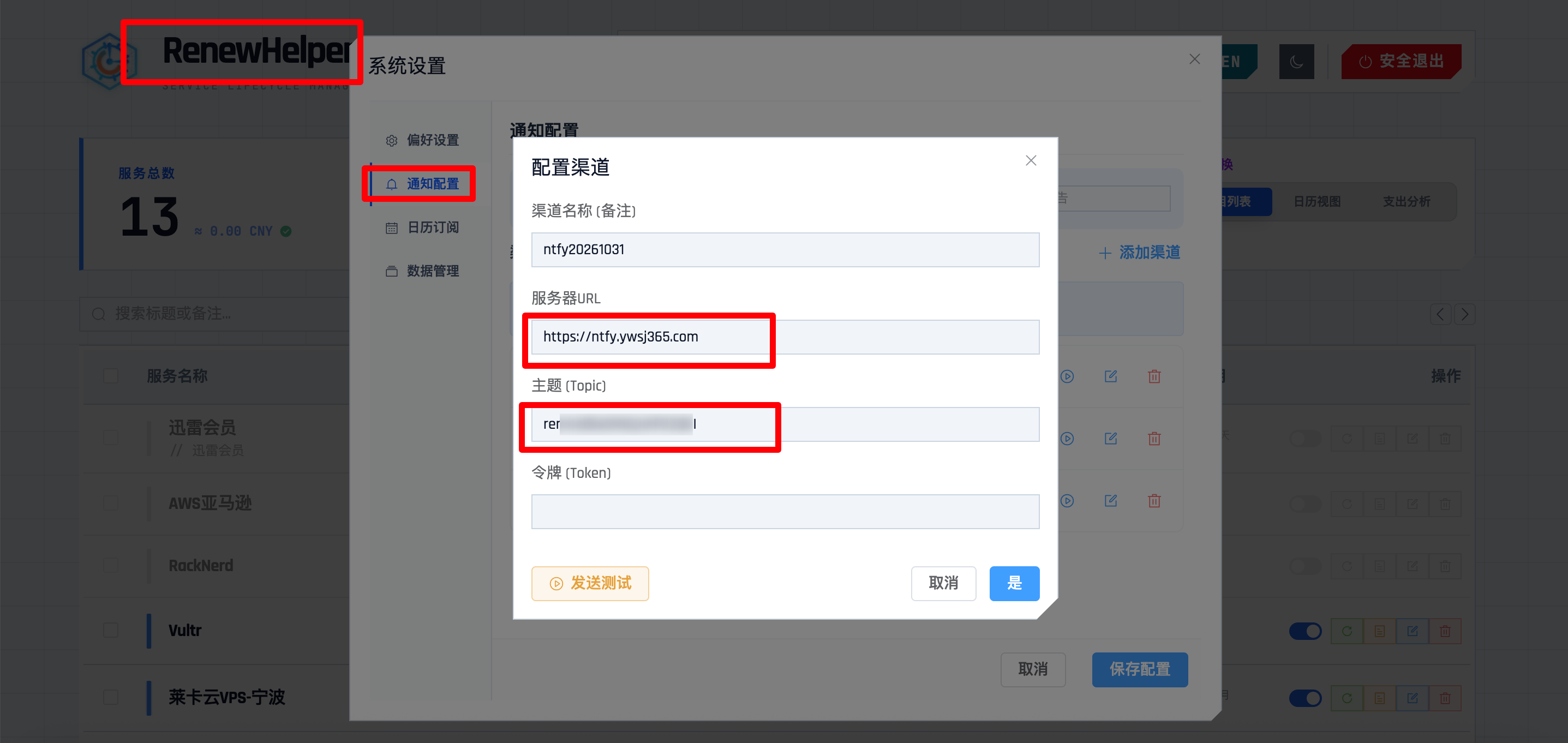The image size is (1568, 743).
Task: Click the Vultr row red delete icon
Action: tap(1445, 631)
